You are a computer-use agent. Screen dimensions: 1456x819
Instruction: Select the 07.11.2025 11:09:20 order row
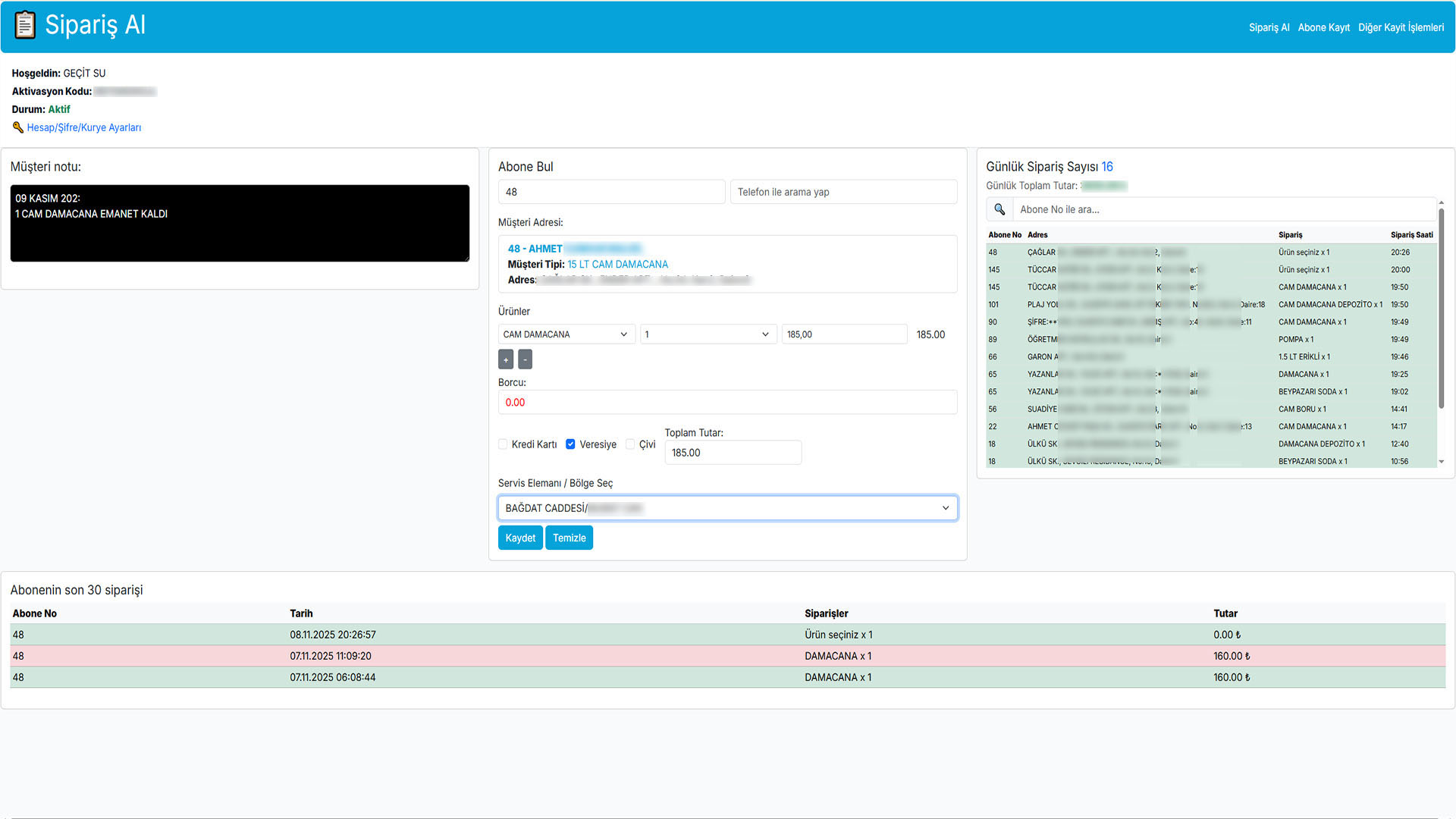coord(727,656)
